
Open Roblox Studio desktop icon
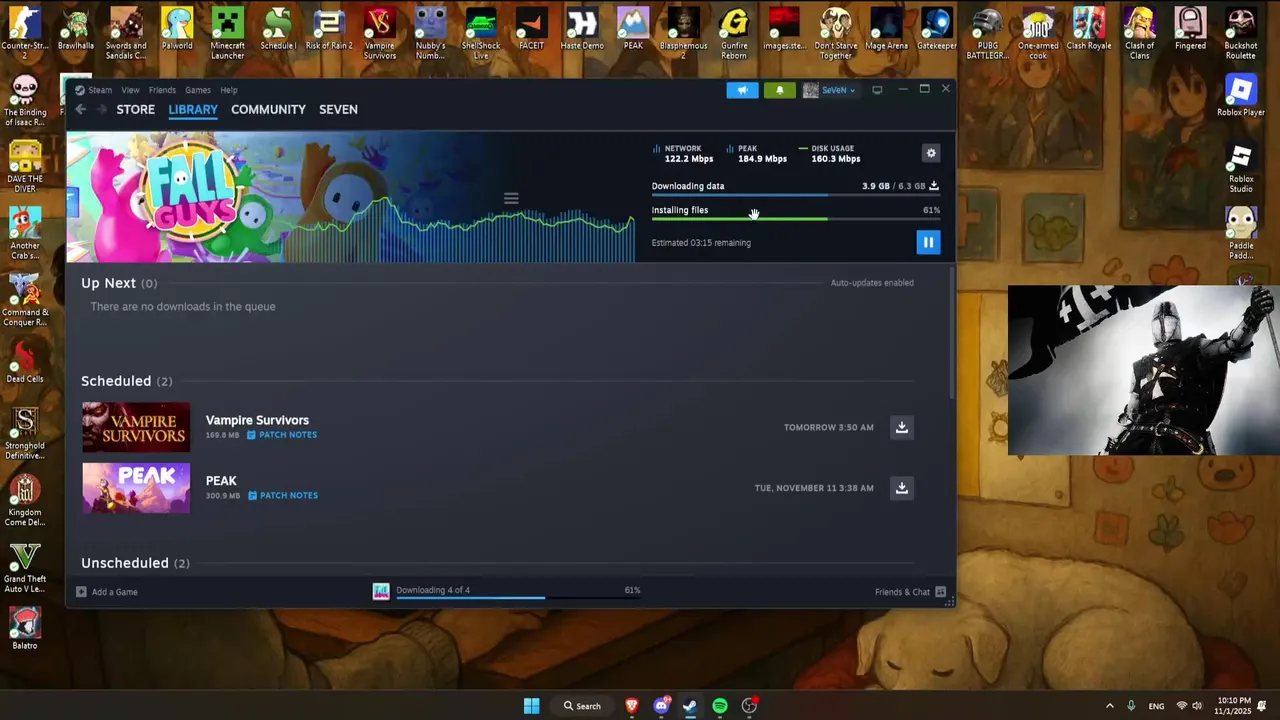(1241, 168)
